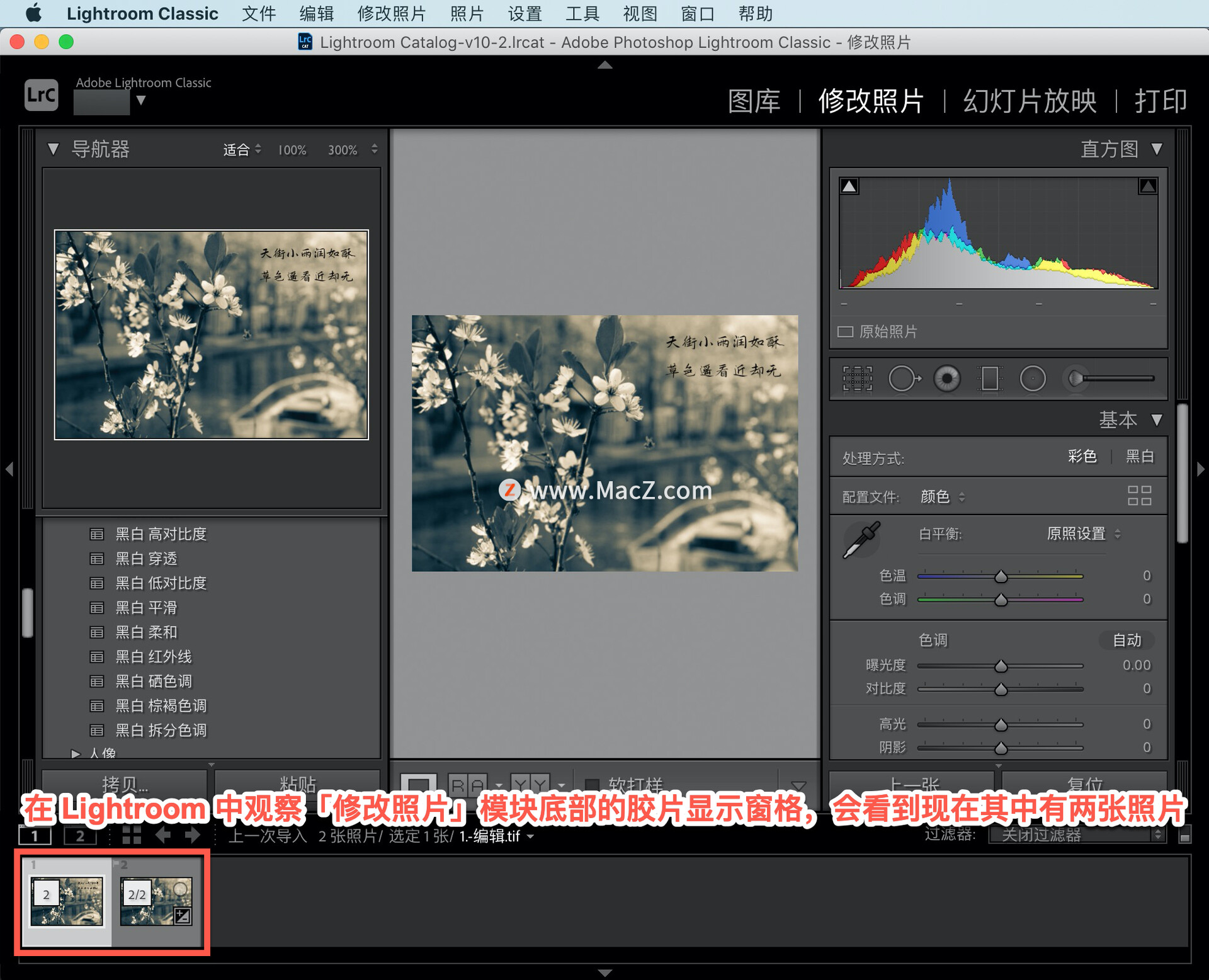The width and height of the screenshot is (1209, 980).
Task: Click the 自动 tone button
Action: point(1127,640)
